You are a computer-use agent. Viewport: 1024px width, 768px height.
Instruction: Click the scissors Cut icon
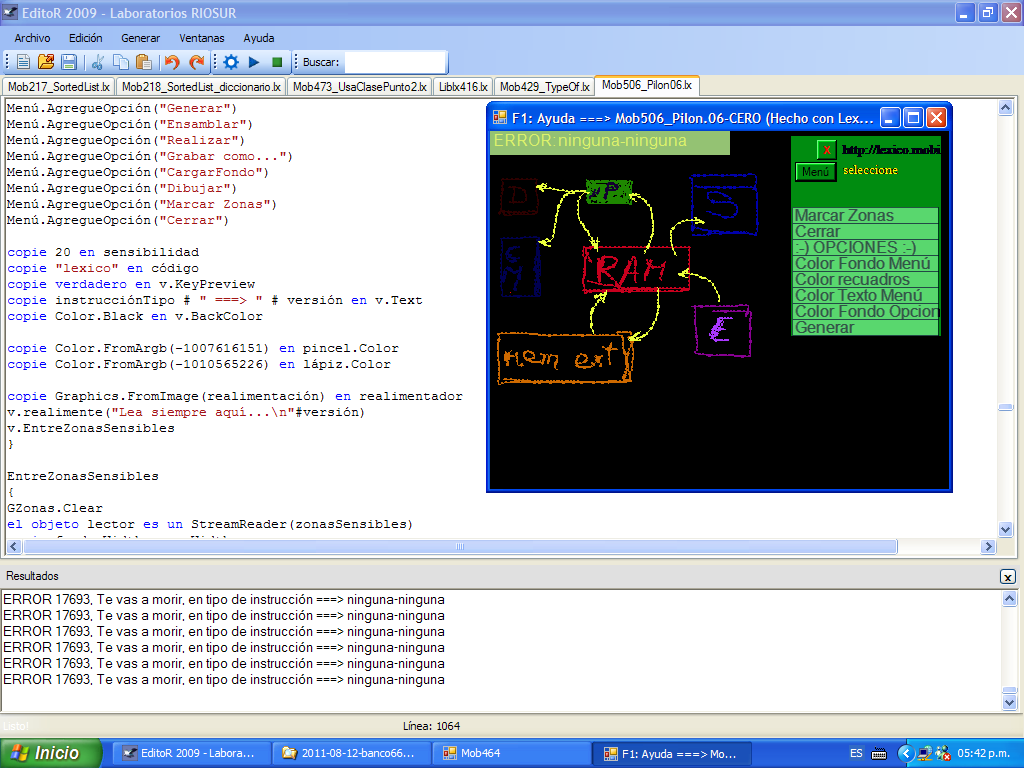[98, 62]
